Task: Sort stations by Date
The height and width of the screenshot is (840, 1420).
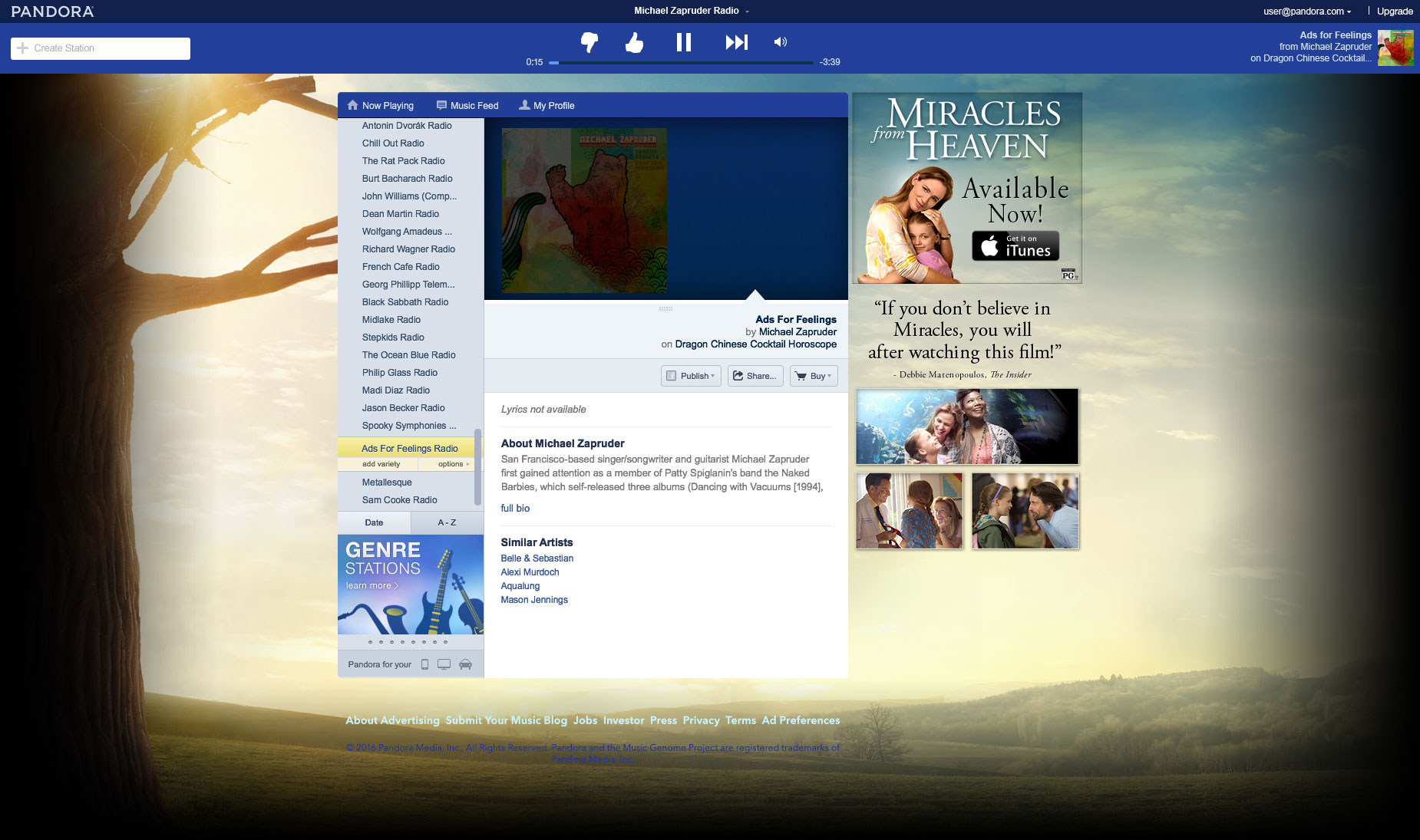Action: [374, 522]
